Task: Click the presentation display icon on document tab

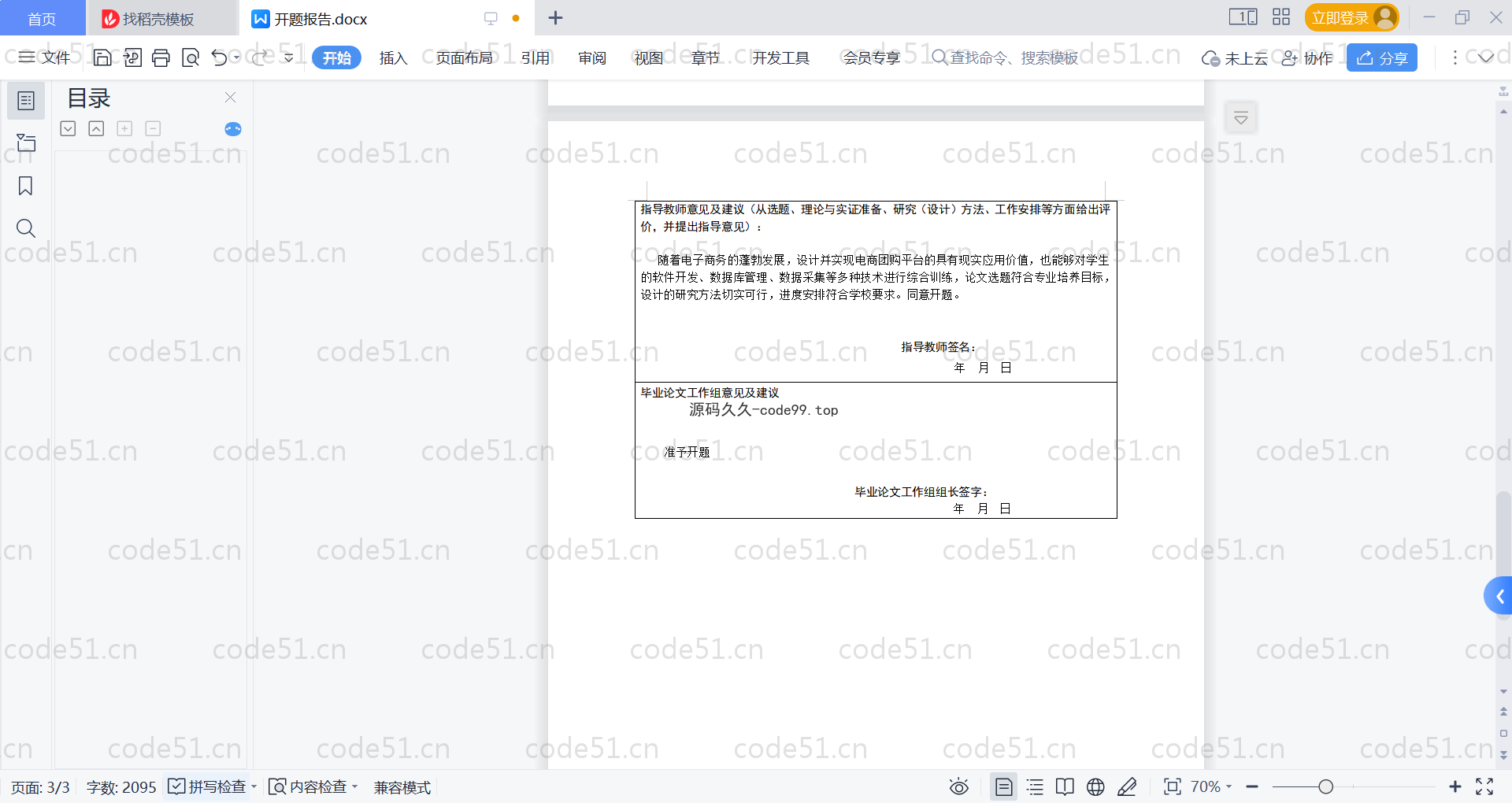Action: pos(491,18)
